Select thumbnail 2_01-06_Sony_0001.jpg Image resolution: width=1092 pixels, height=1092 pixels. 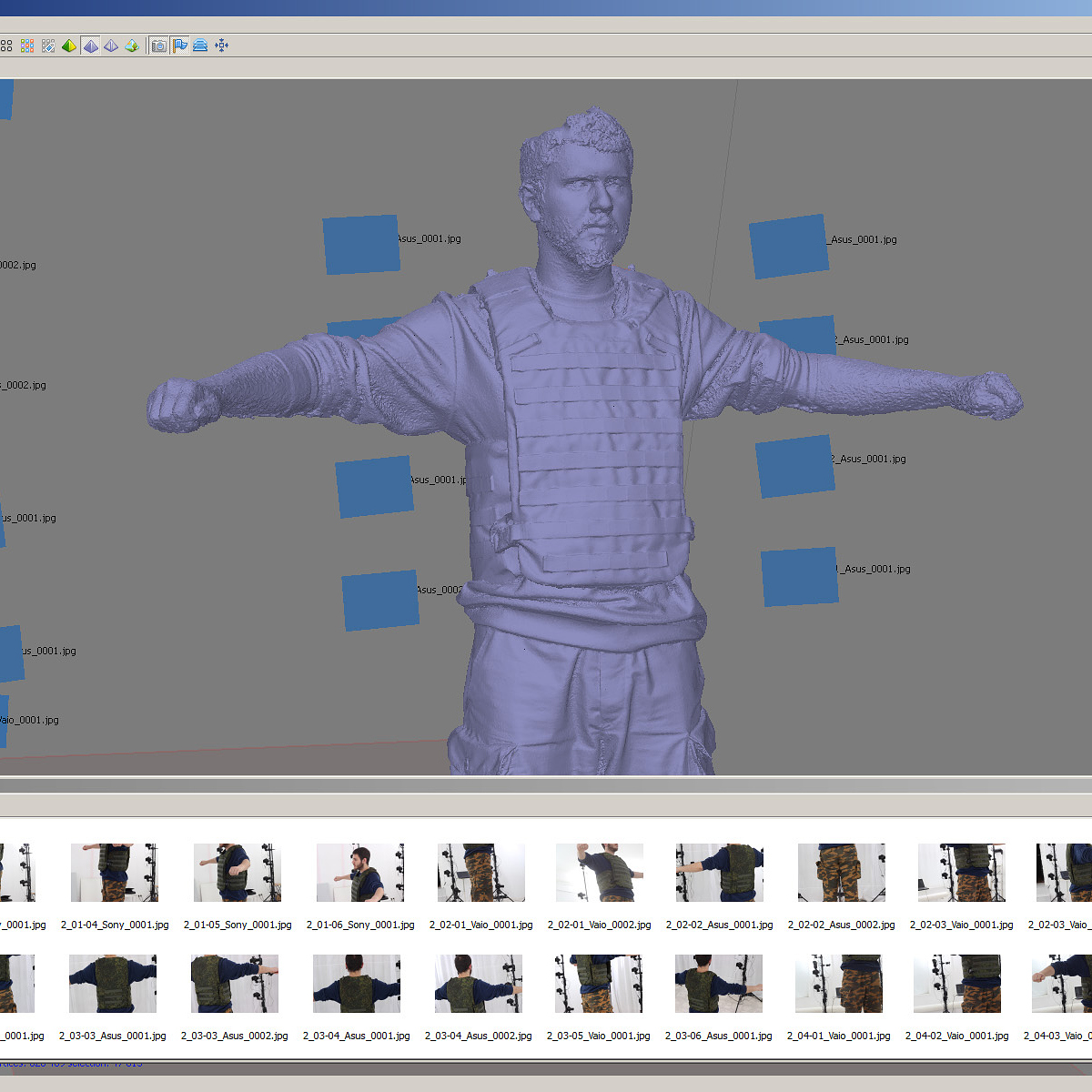(x=360, y=873)
